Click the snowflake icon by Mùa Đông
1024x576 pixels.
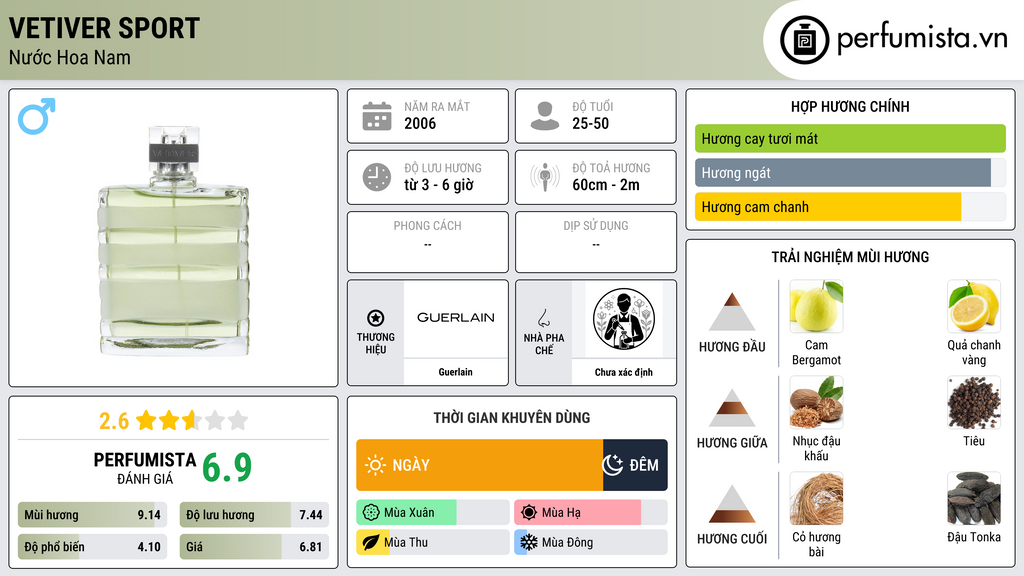coord(528,542)
